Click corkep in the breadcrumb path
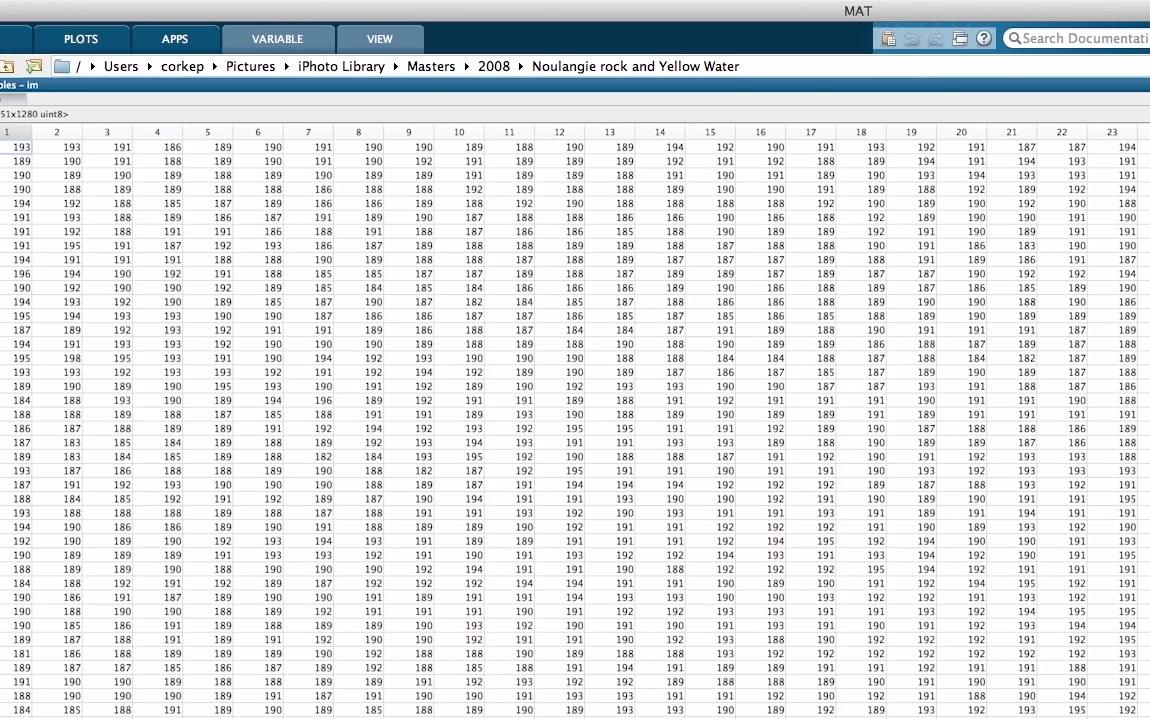The image size is (1150, 719). click(x=182, y=66)
